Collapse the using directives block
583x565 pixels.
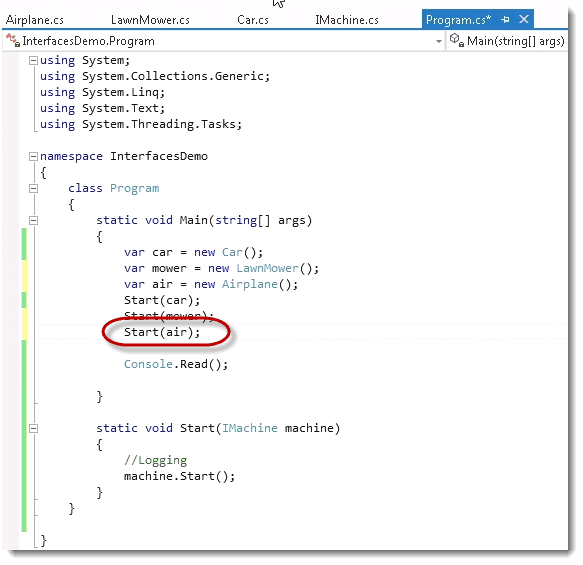click(33, 60)
